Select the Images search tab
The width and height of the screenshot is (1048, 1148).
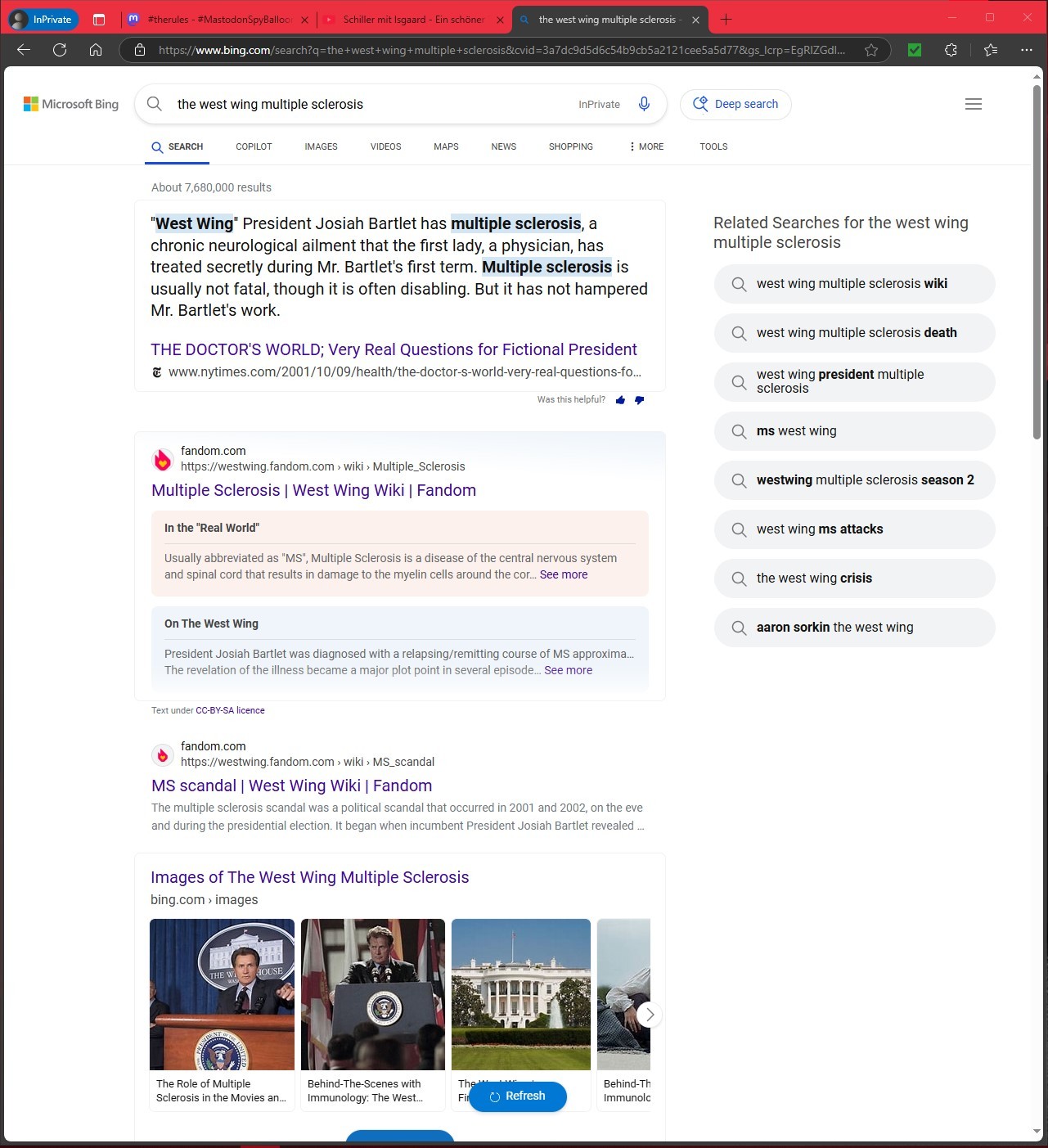[321, 146]
